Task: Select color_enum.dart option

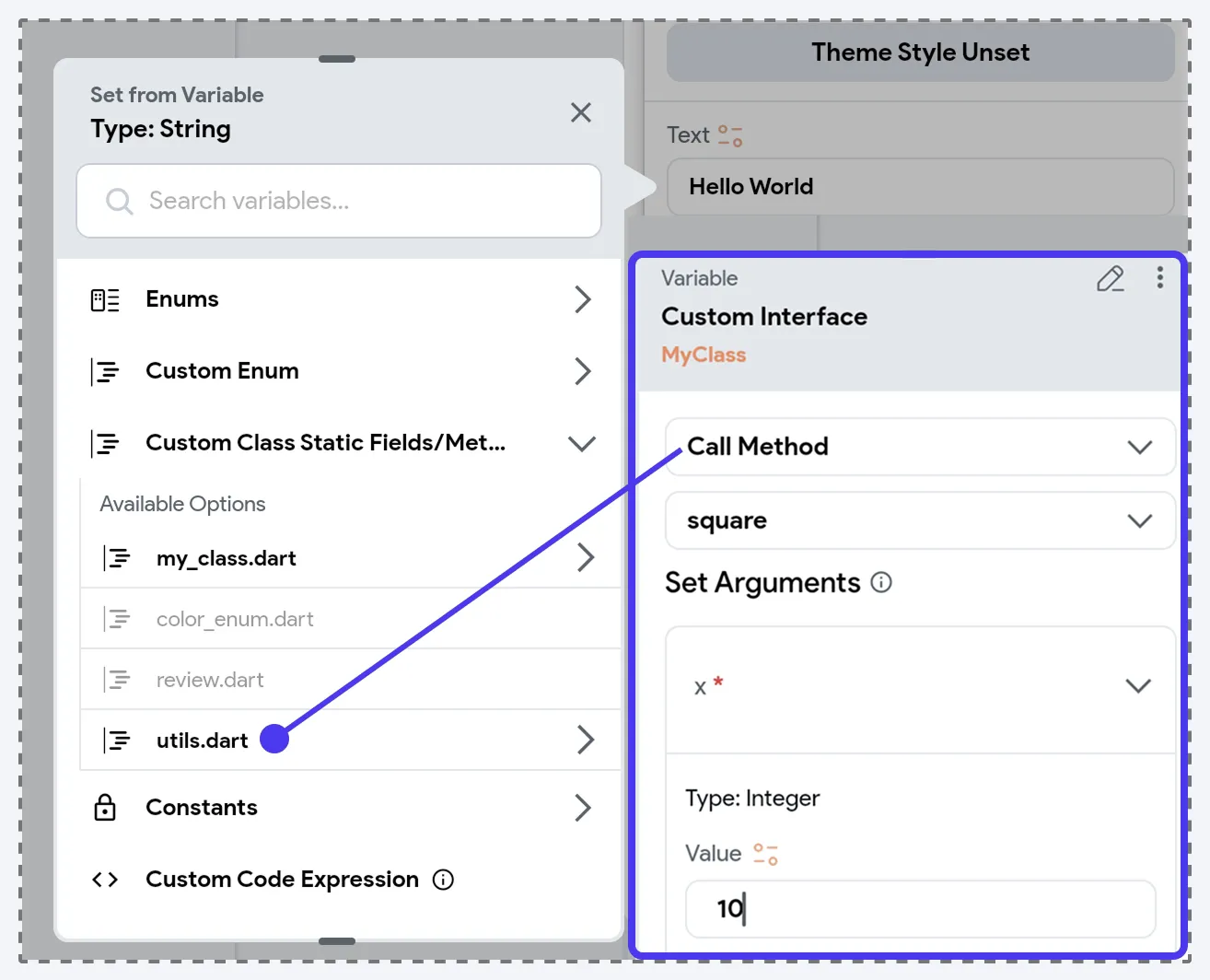Action: point(351,619)
